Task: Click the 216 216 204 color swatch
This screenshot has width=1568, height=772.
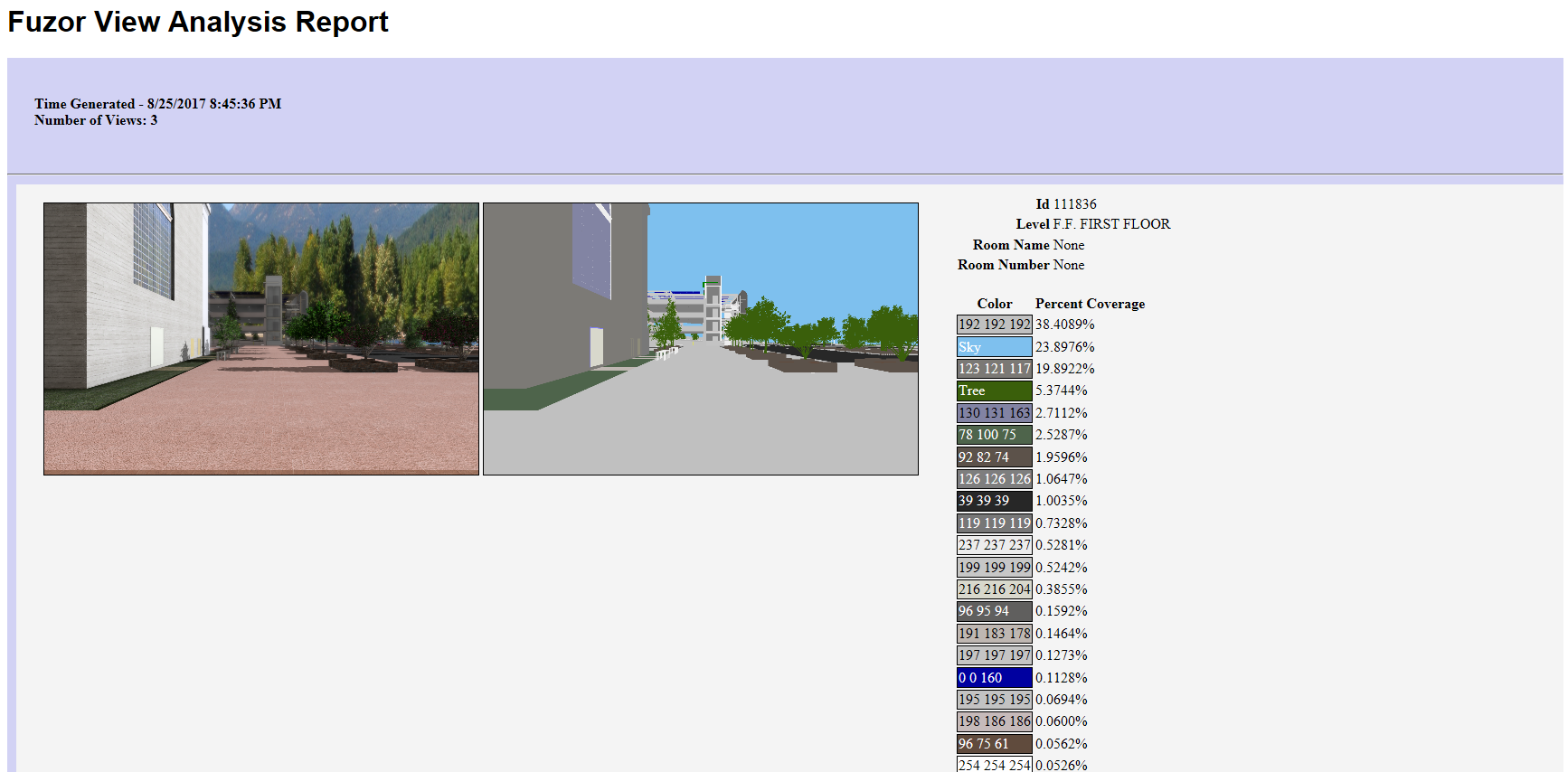Action: pyautogui.click(x=995, y=589)
